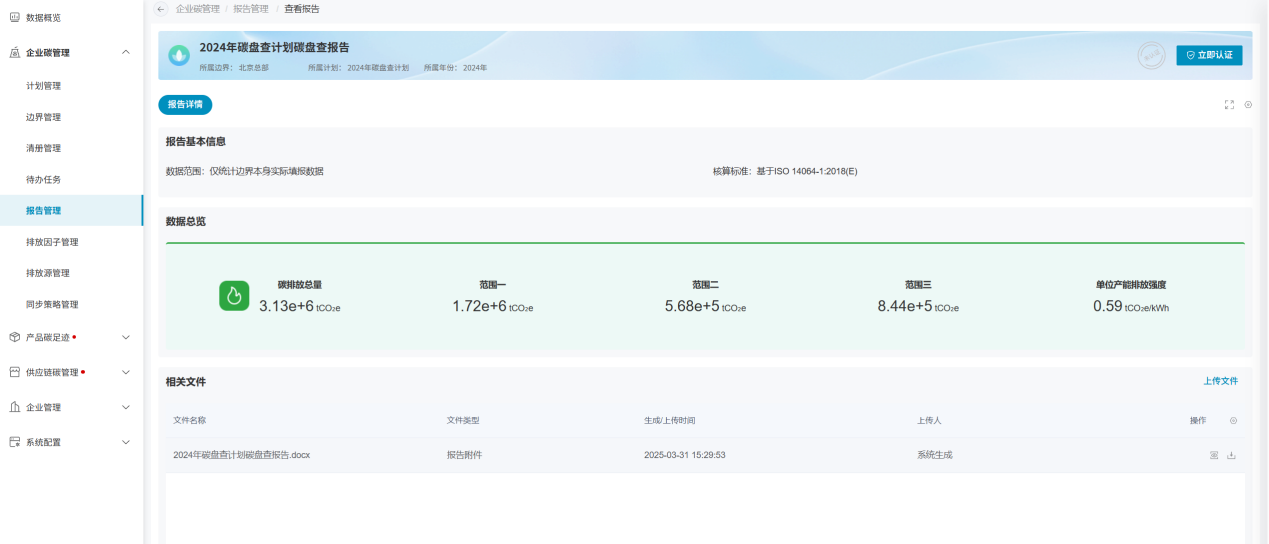Expand the 企业管理 menu section
This screenshot has width=1269, height=544.
pos(125,407)
